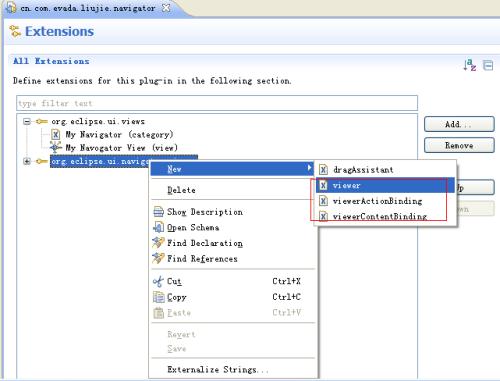
Task: Click the Add... button
Action: click(459, 124)
